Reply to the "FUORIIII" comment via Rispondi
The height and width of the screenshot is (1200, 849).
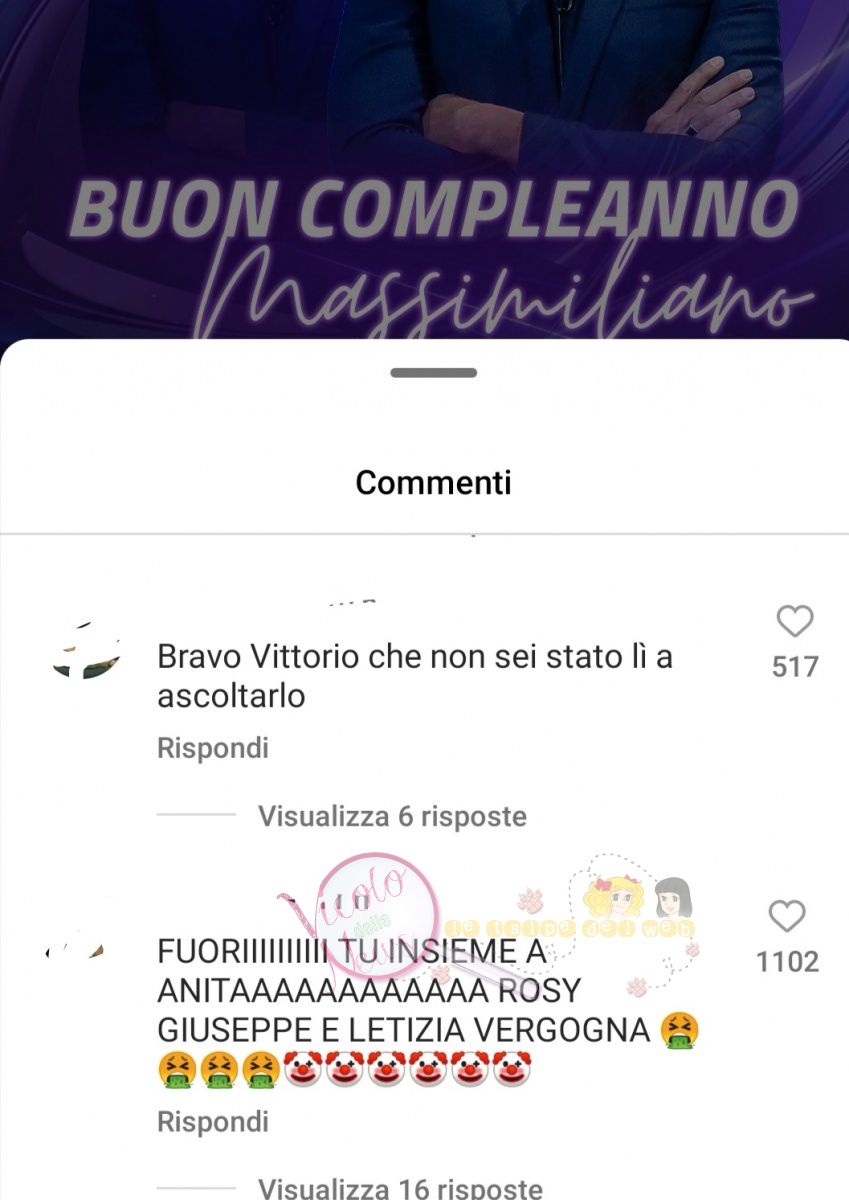pos(213,1122)
